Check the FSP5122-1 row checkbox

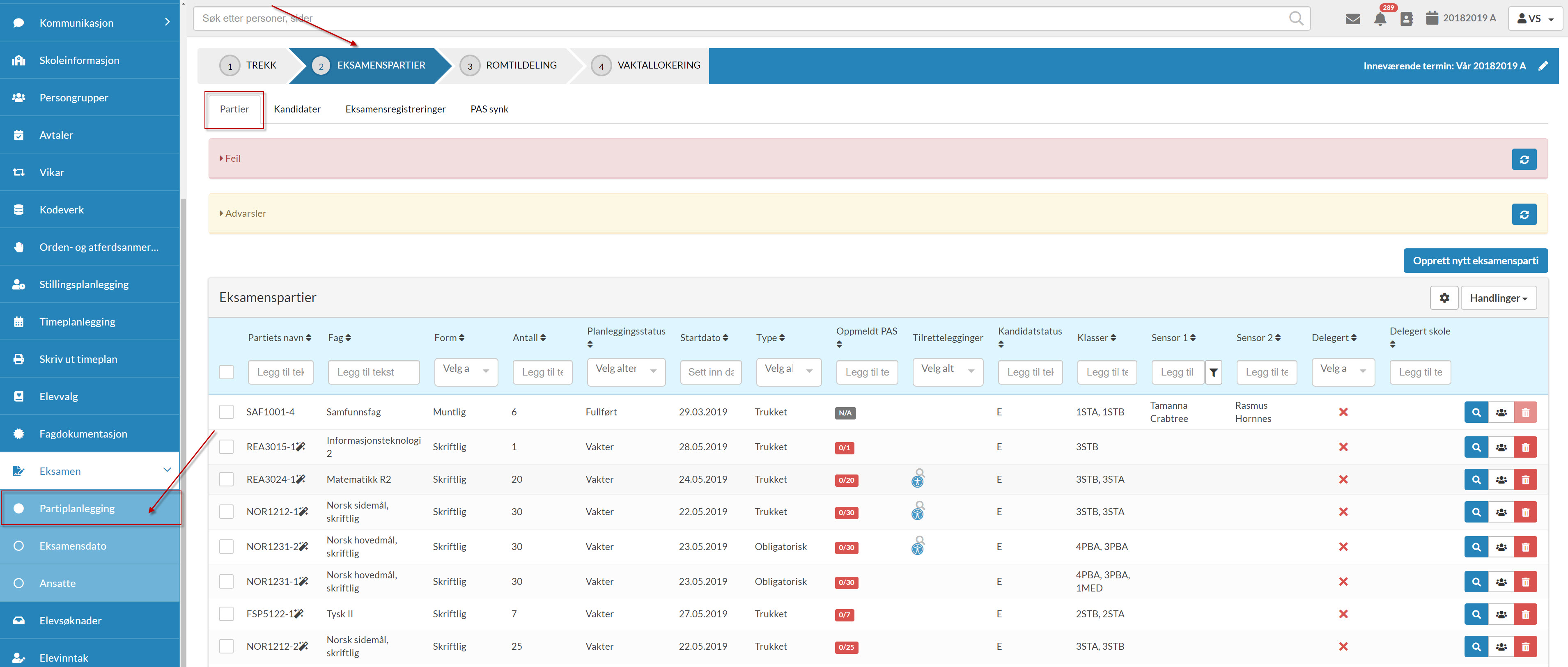point(227,614)
